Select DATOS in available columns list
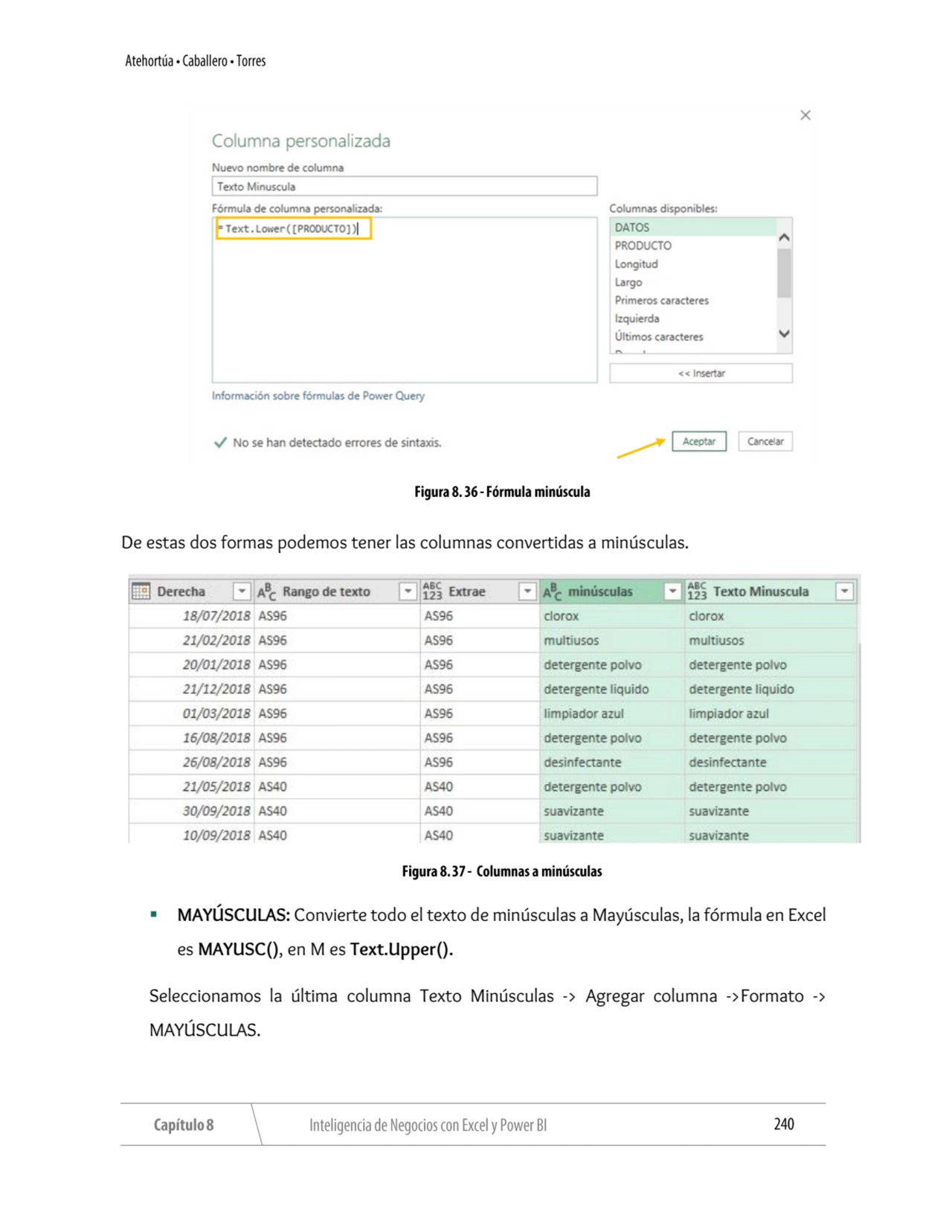952x1232 pixels. point(693,227)
